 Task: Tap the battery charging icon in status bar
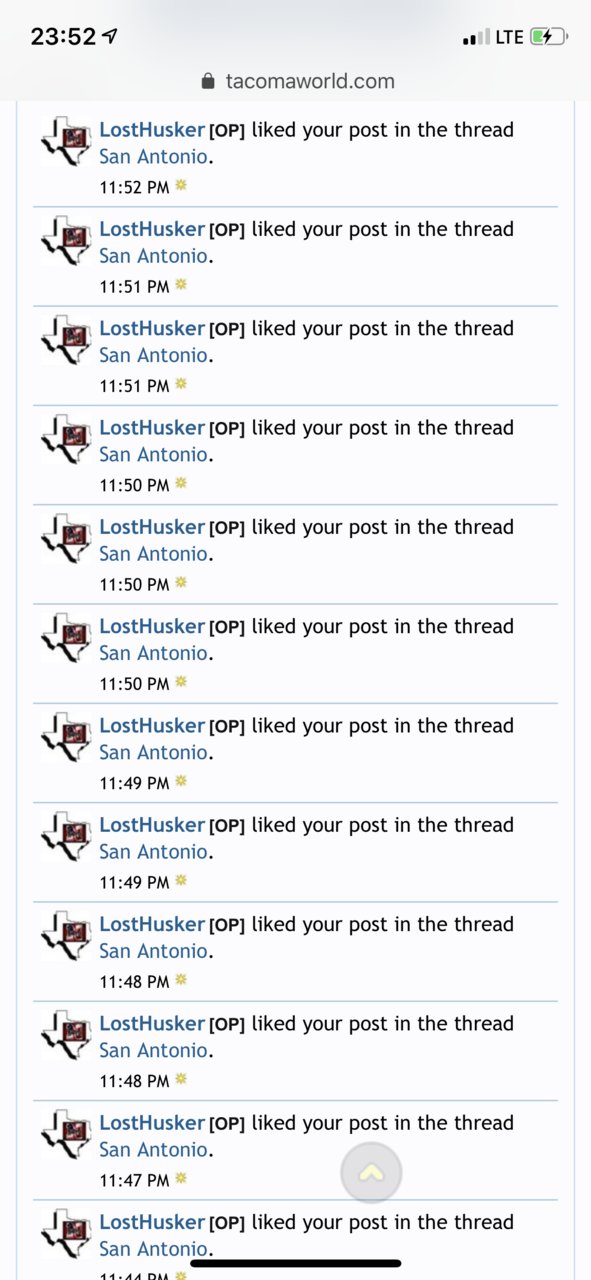tap(549, 37)
